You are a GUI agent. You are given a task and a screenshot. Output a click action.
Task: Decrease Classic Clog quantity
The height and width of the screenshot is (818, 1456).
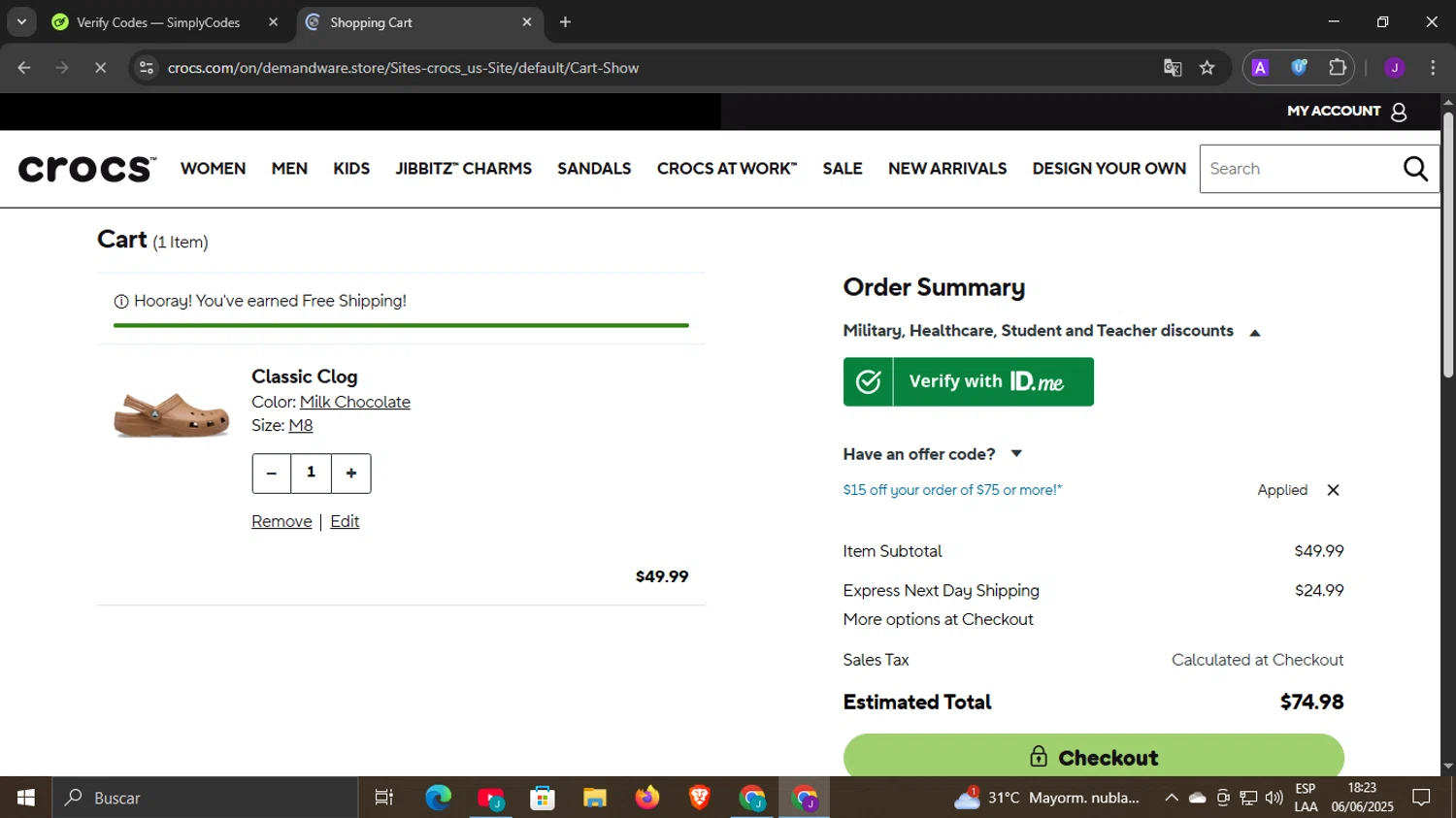point(272,474)
